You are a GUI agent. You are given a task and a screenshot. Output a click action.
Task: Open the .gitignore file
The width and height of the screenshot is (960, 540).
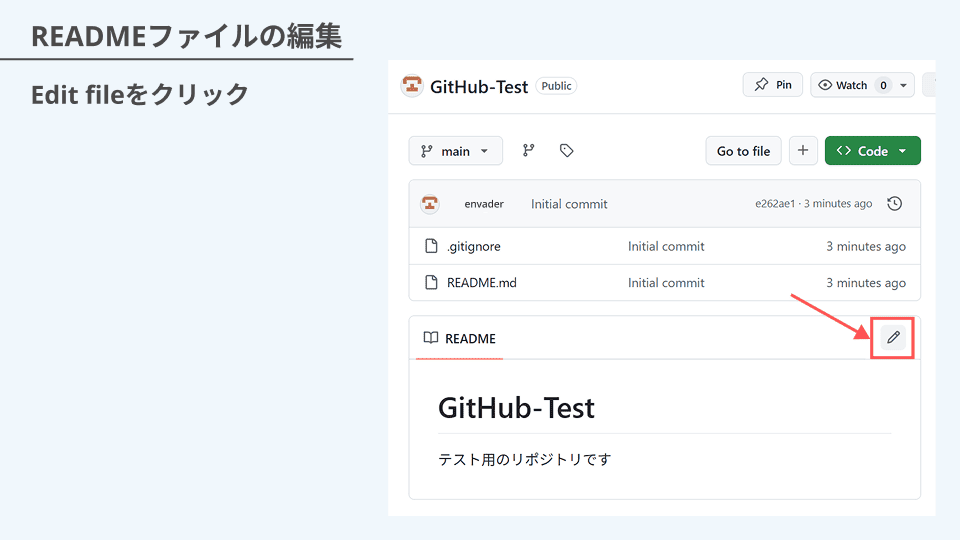(473, 246)
